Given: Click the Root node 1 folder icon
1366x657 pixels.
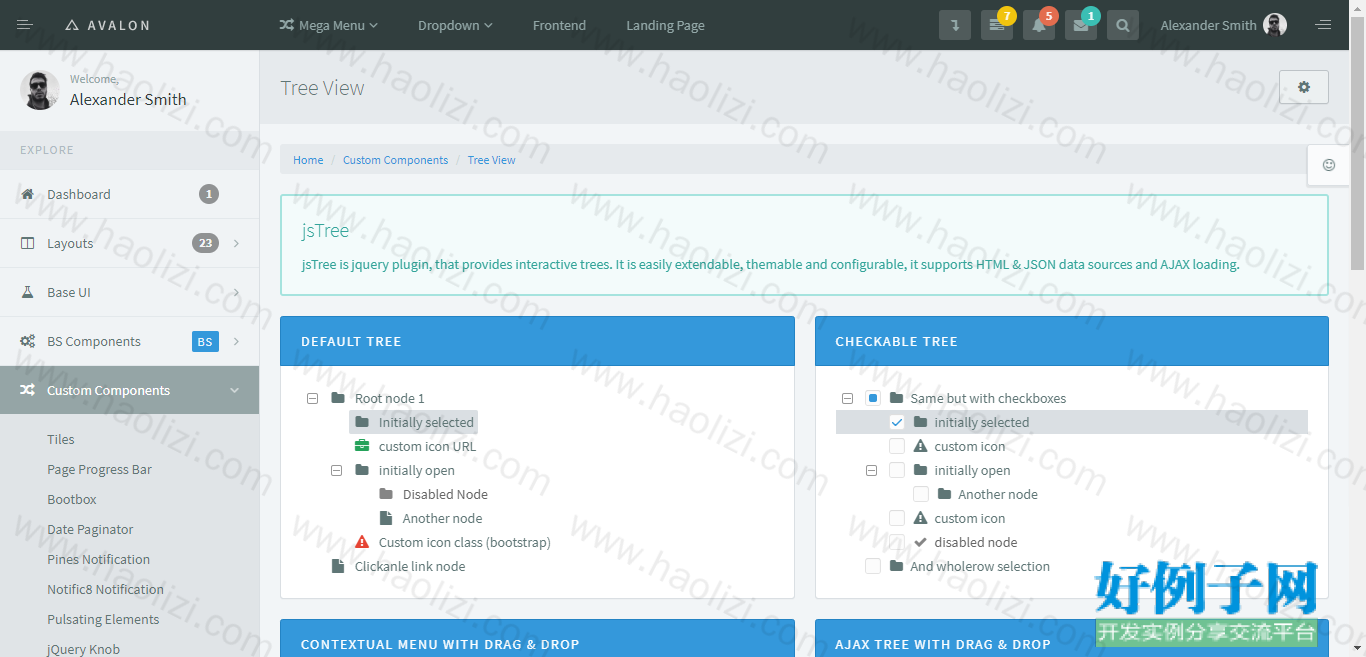Looking at the screenshot, I should [338, 398].
